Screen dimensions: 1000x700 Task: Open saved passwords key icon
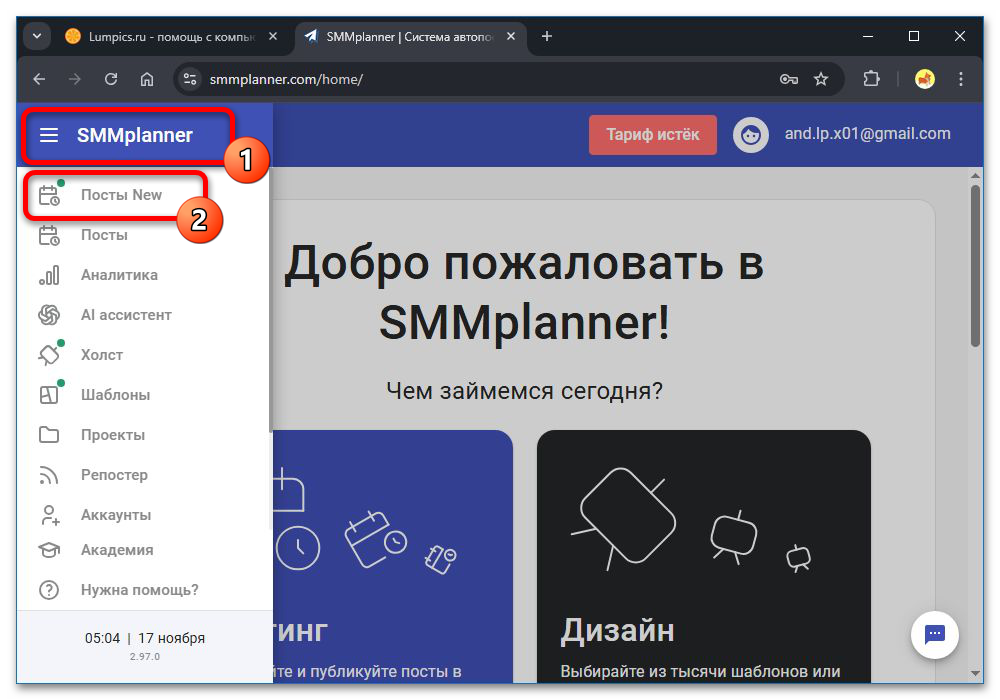[789, 79]
